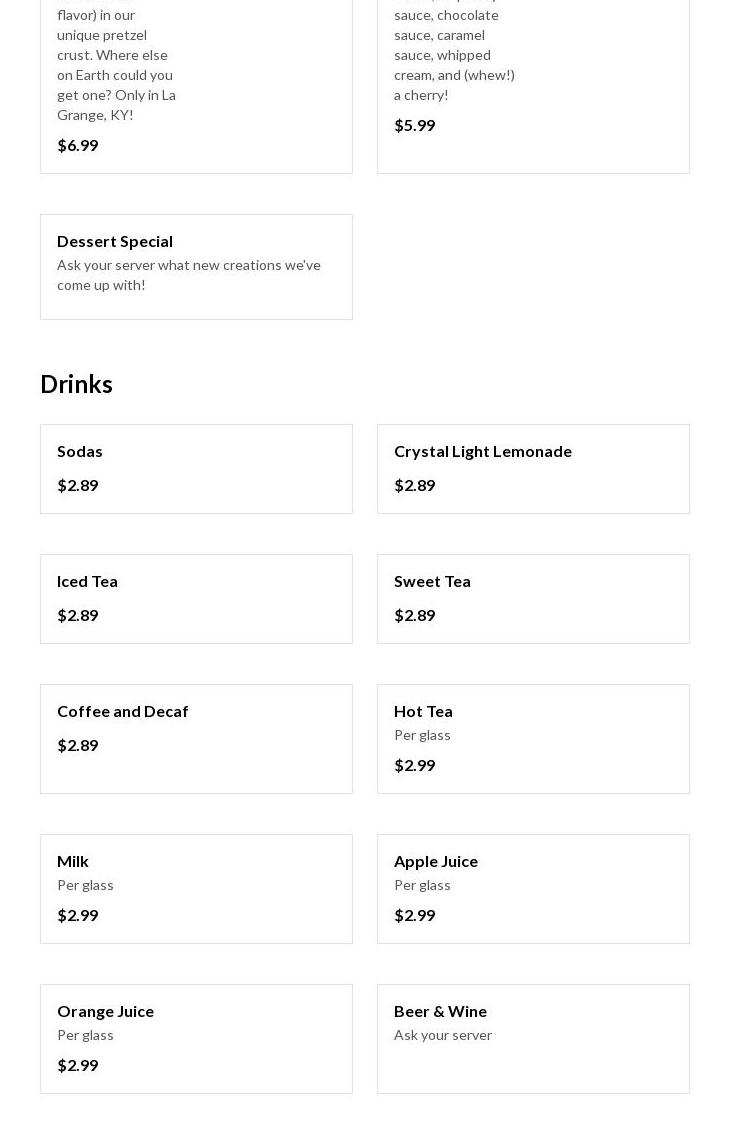
Task: Select the Sodas drink title
Action: pos(80,451)
